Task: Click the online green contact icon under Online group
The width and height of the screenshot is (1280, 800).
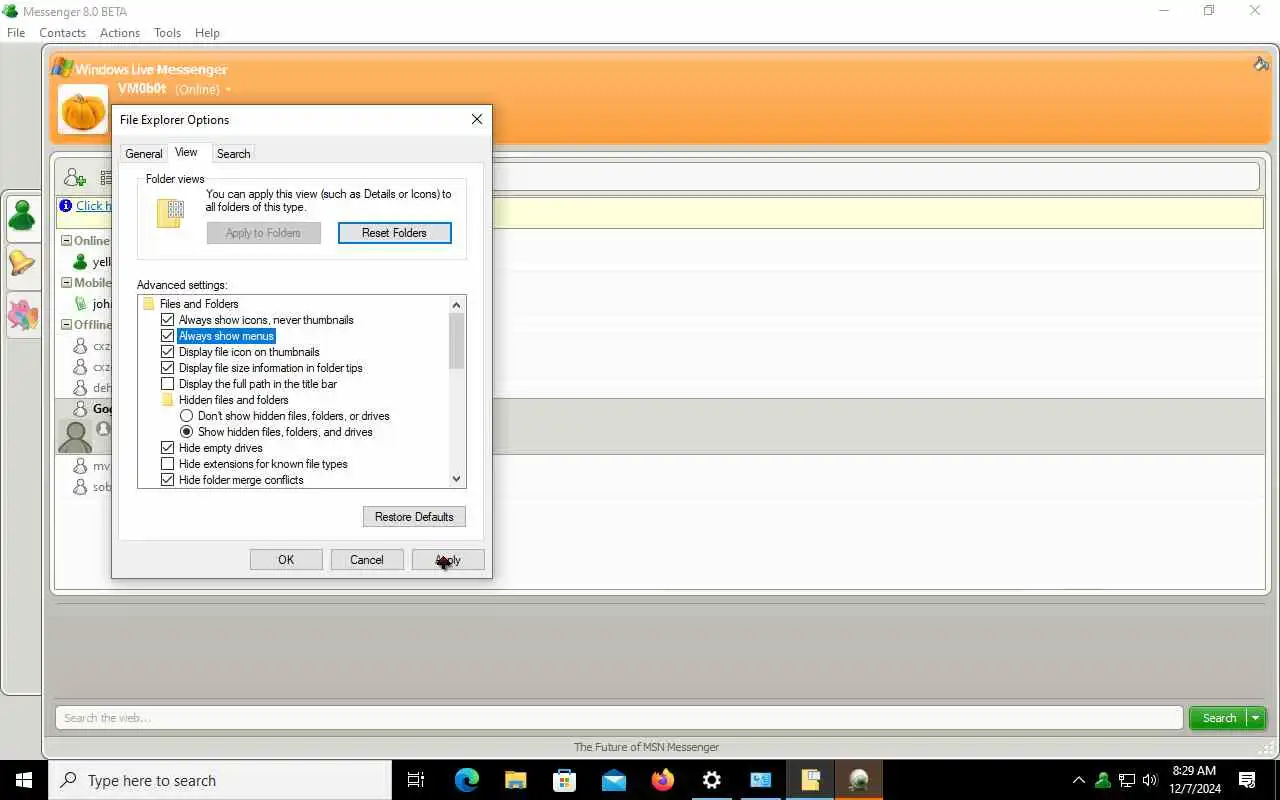Action: tap(80, 262)
